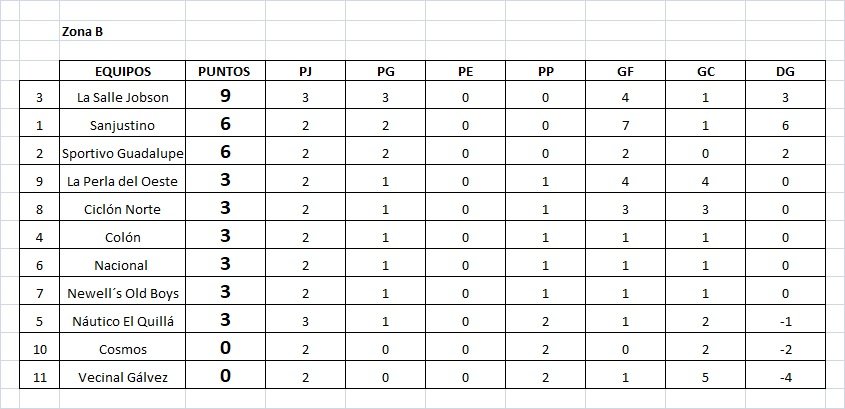Select the EQUIPOS column header cell
Screen dimensions: 845x409
[x=122, y=71]
